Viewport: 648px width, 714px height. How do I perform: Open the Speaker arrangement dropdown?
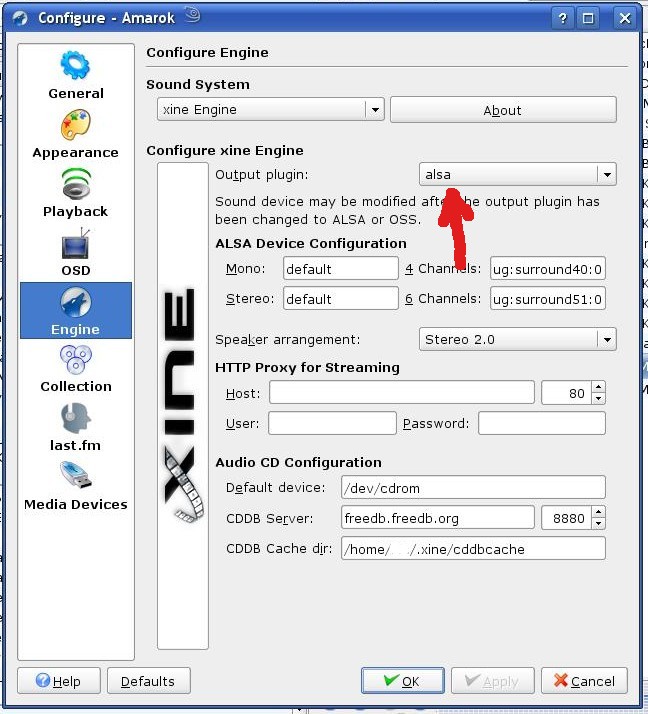pyautogui.click(x=517, y=339)
